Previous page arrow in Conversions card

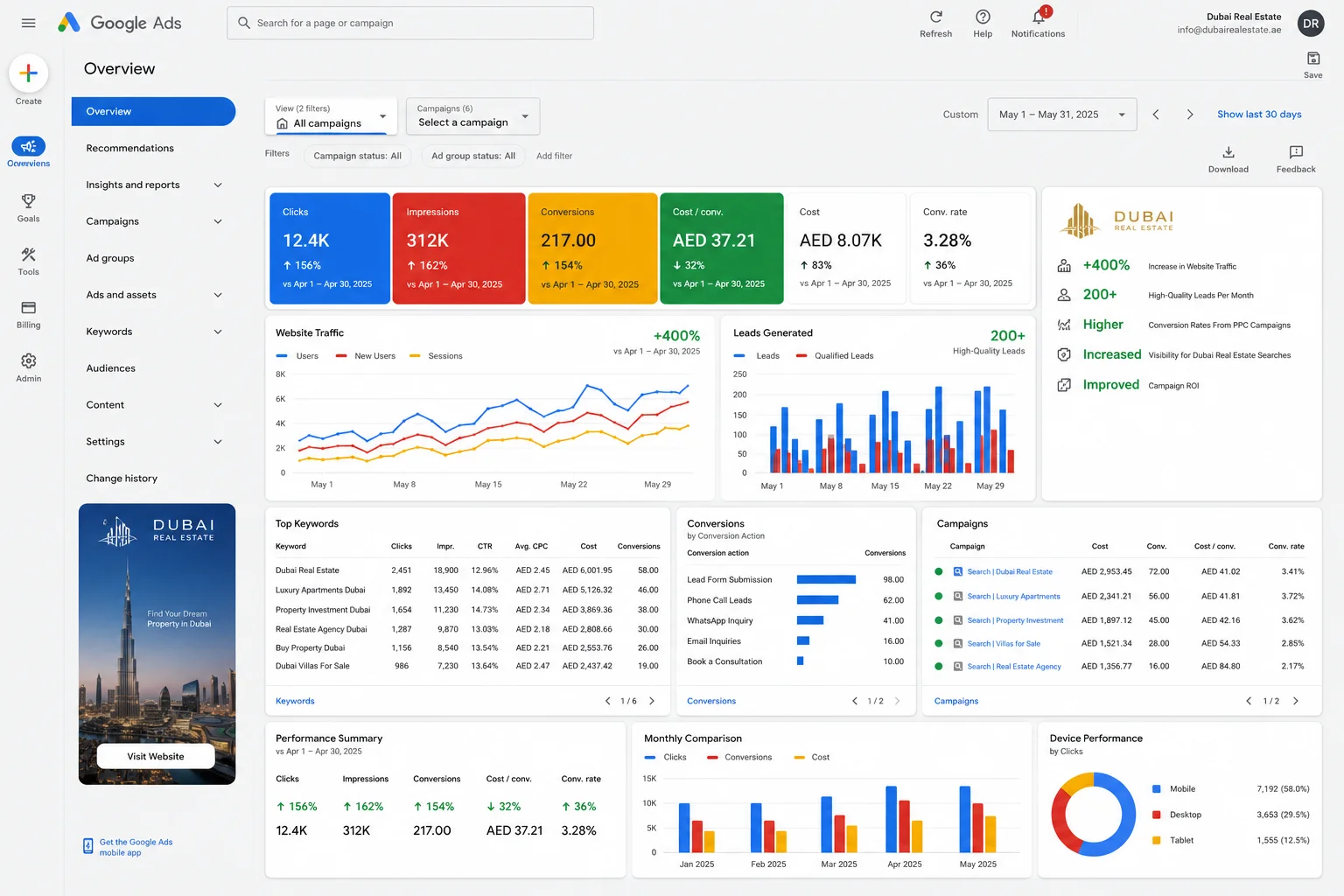(x=855, y=701)
